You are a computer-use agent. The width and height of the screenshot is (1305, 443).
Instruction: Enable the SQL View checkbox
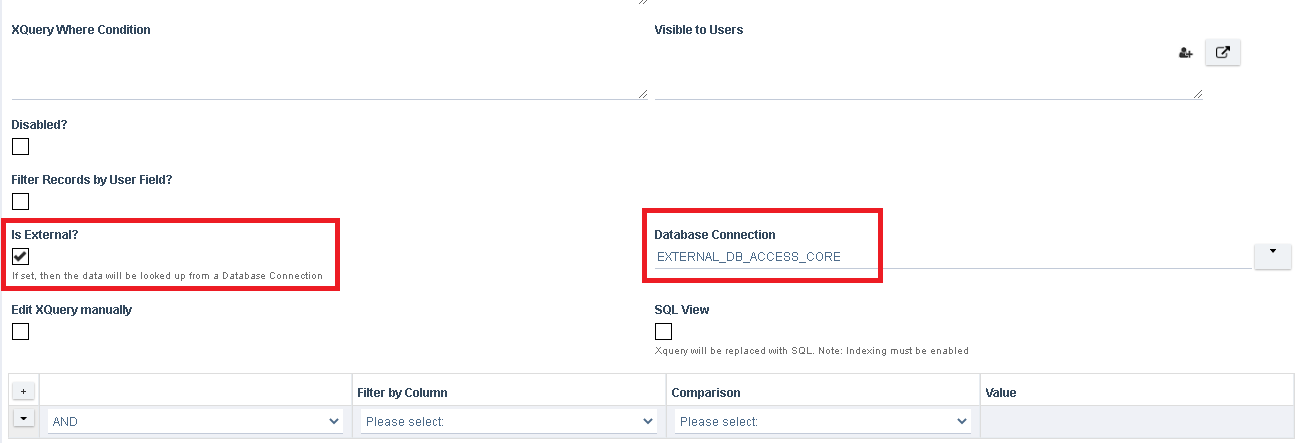pos(663,332)
